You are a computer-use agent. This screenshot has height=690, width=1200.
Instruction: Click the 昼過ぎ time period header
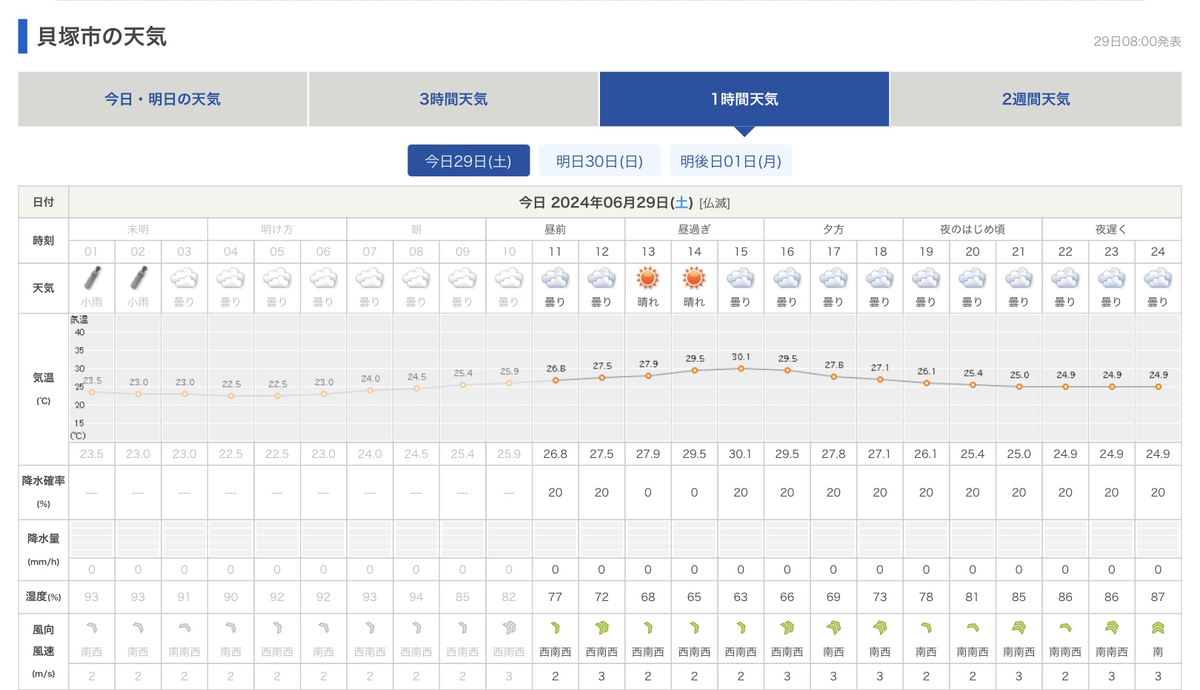[x=694, y=229]
